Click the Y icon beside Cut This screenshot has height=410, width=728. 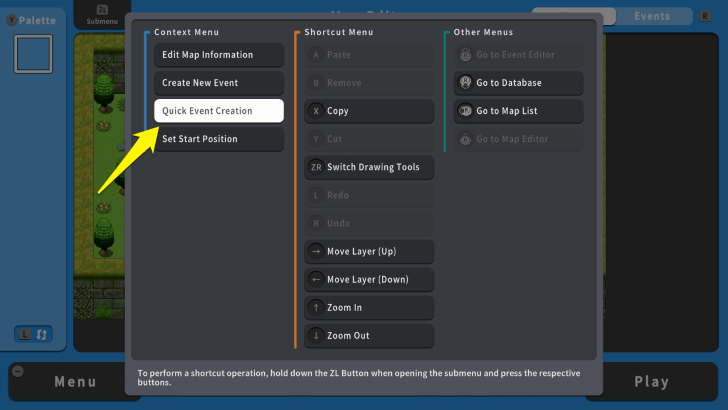(x=316, y=139)
